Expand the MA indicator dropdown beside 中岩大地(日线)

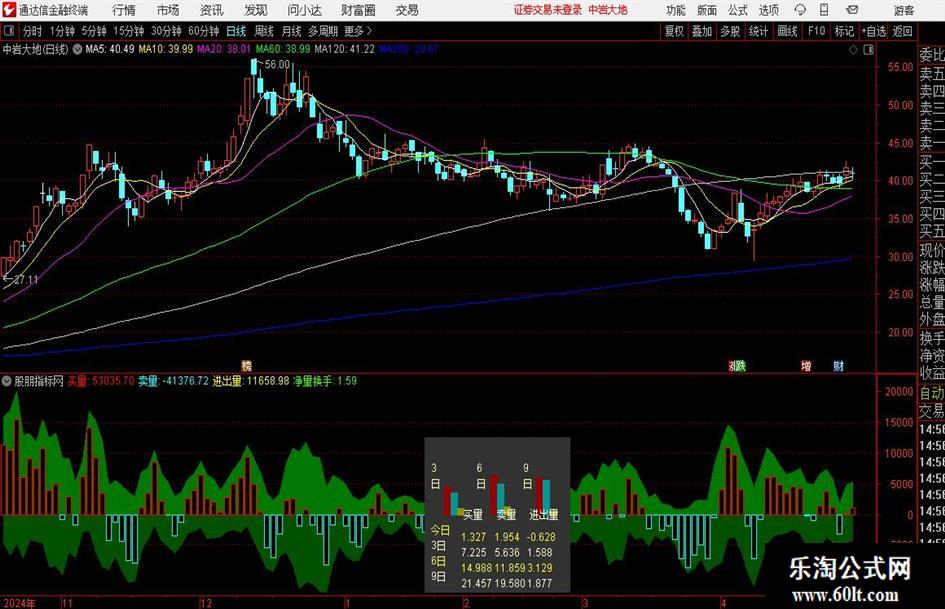point(77,49)
